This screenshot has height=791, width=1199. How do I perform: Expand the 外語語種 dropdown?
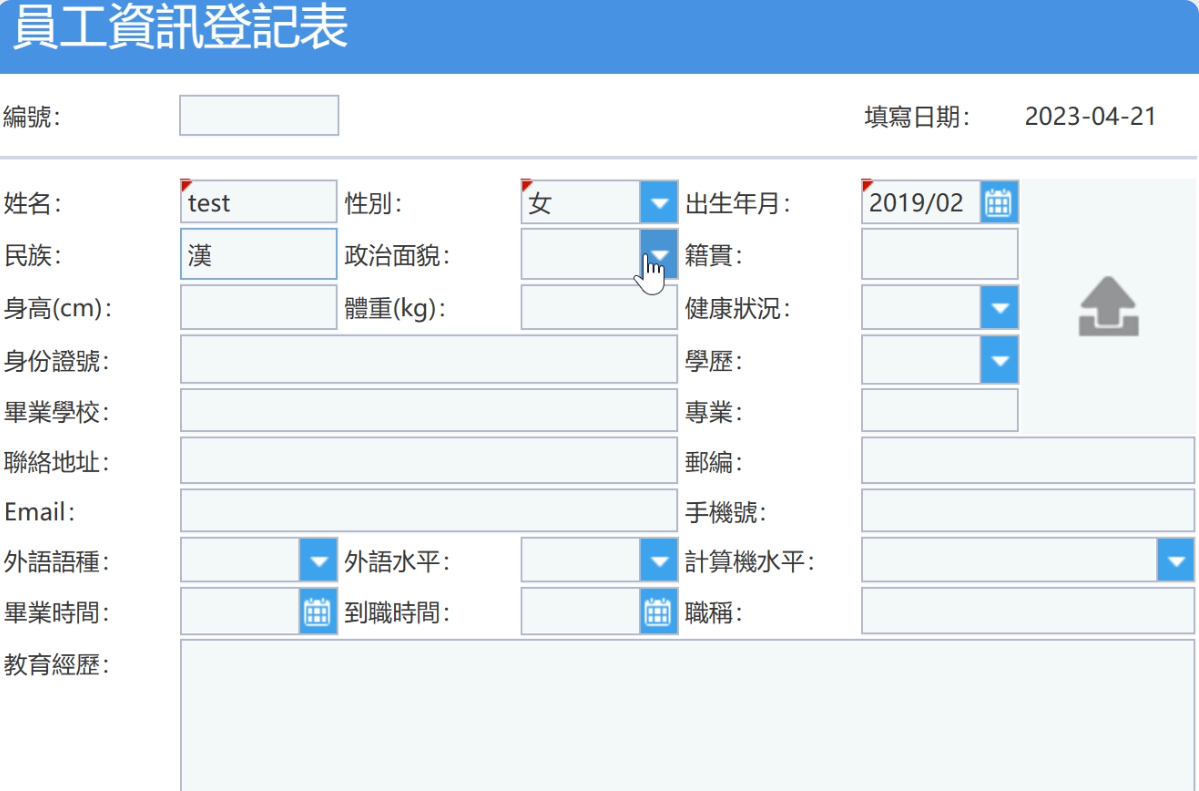(318, 562)
